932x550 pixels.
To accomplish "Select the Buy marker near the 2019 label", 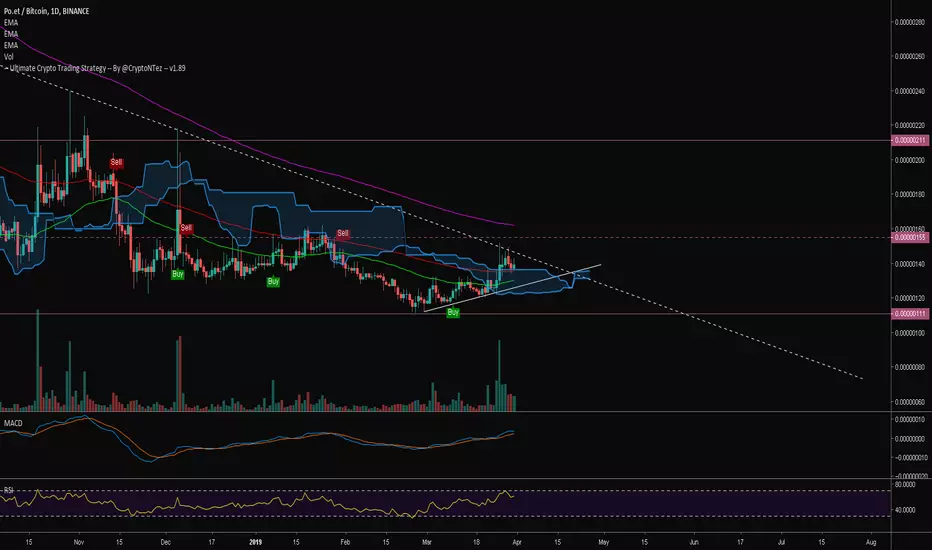I will pyautogui.click(x=272, y=283).
